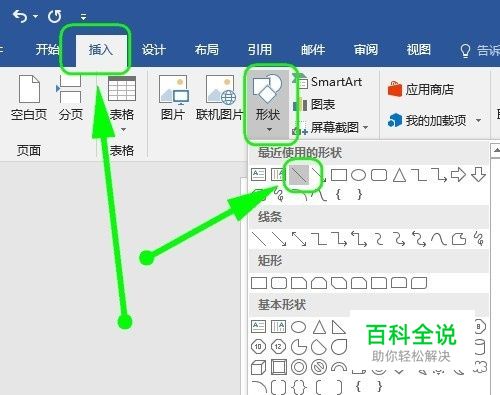Pick Double Brace shape in 基本形状
This screenshot has height=395, width=500.
pyautogui.click(x=299, y=387)
